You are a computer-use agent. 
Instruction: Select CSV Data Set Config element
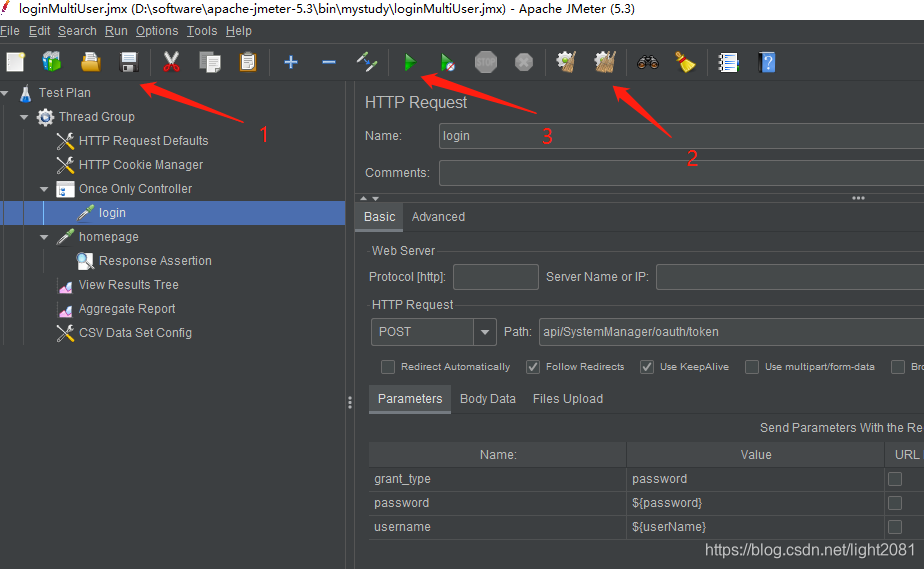pos(135,333)
